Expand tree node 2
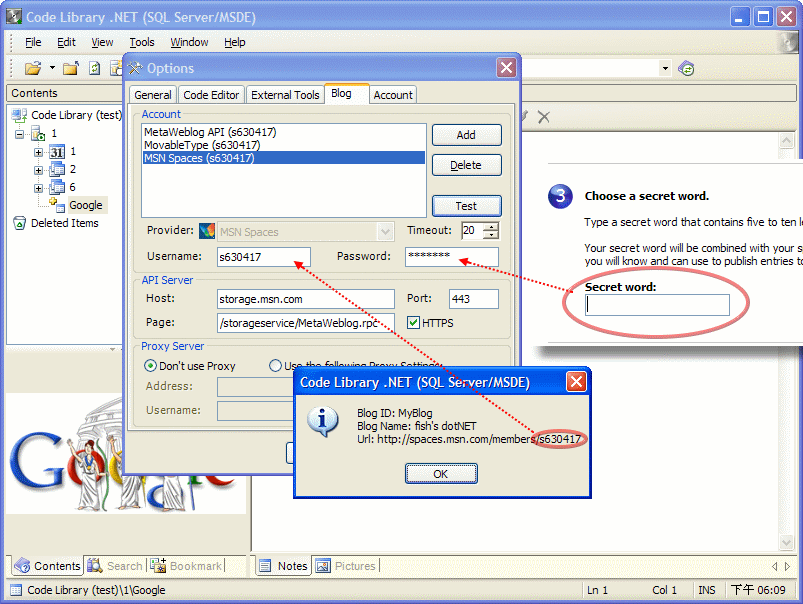The height and width of the screenshot is (604, 803). click(x=38, y=170)
